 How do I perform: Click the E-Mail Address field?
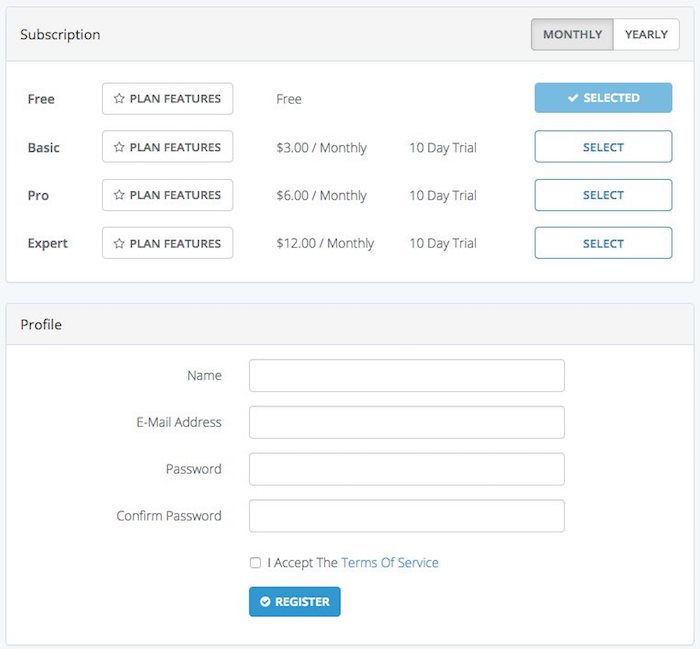click(406, 422)
